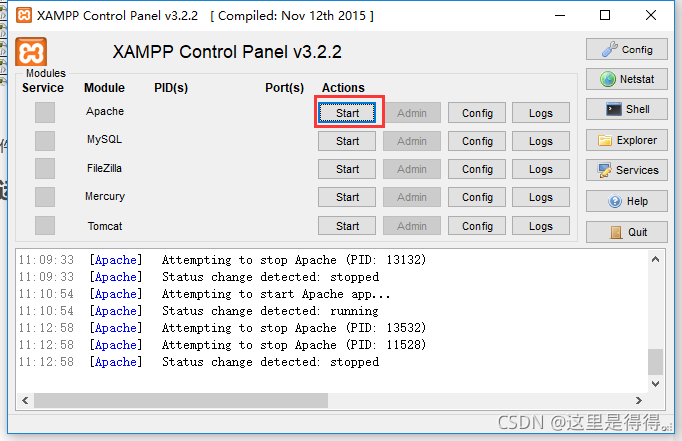
Task: View Tomcat Logs
Action: click(541, 226)
